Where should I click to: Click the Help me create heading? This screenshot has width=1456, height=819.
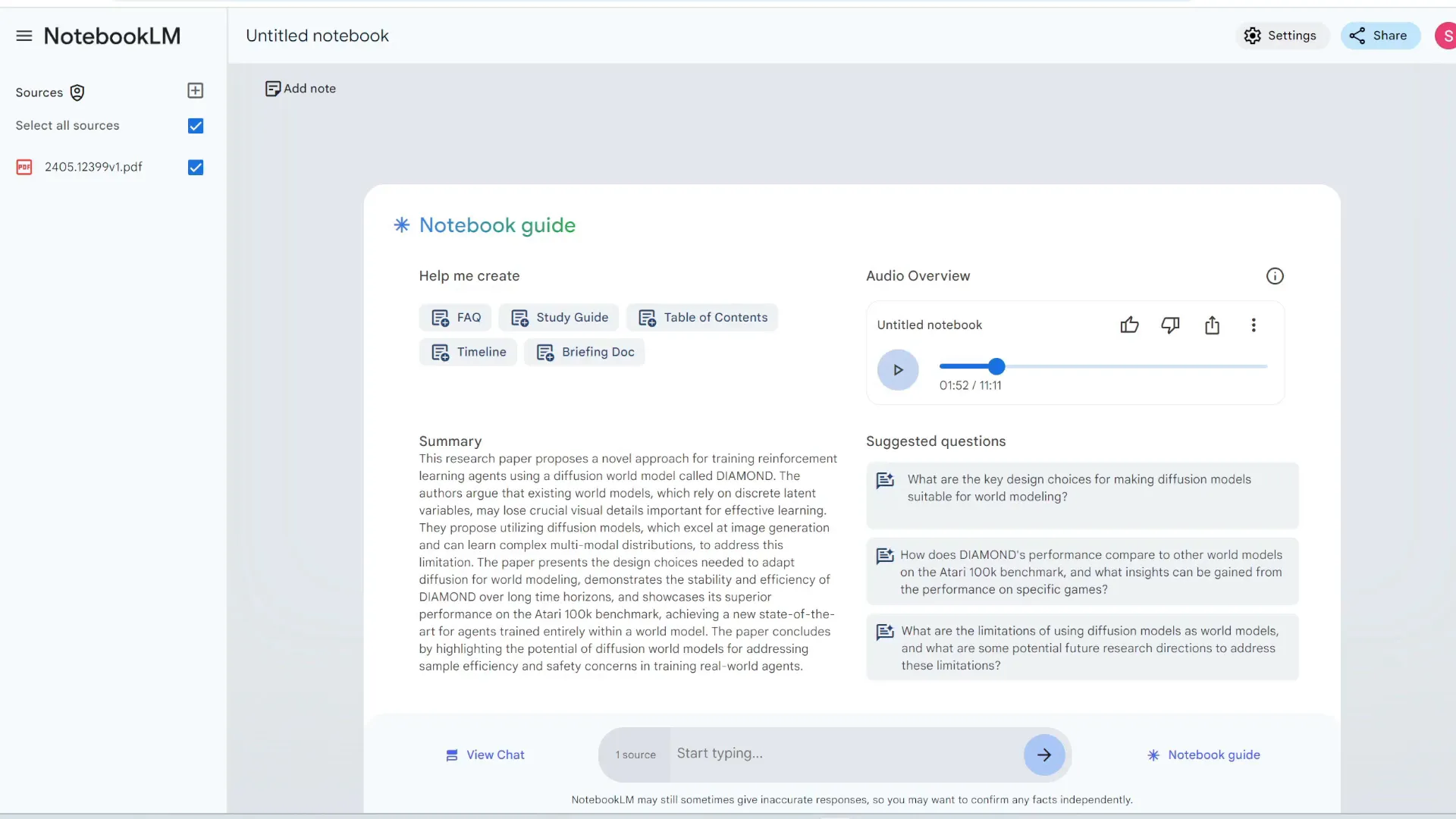pyautogui.click(x=469, y=276)
